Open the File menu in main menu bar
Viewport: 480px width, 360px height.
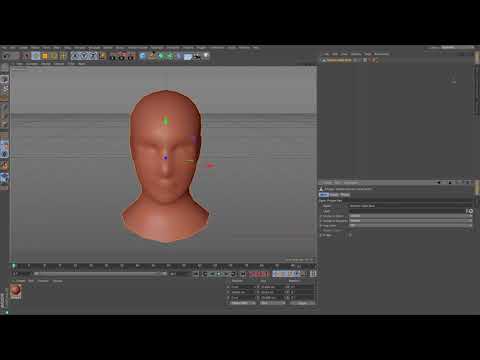[x=4, y=48]
